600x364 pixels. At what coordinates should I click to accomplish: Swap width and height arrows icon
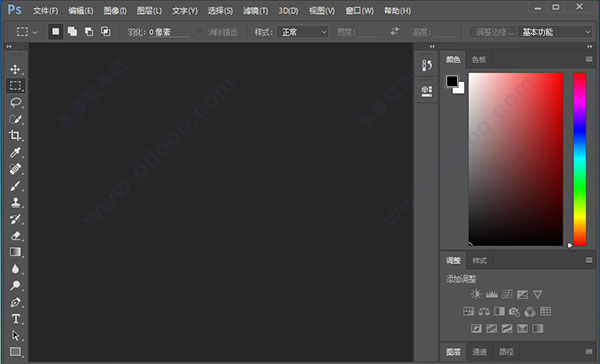pyautogui.click(x=395, y=31)
